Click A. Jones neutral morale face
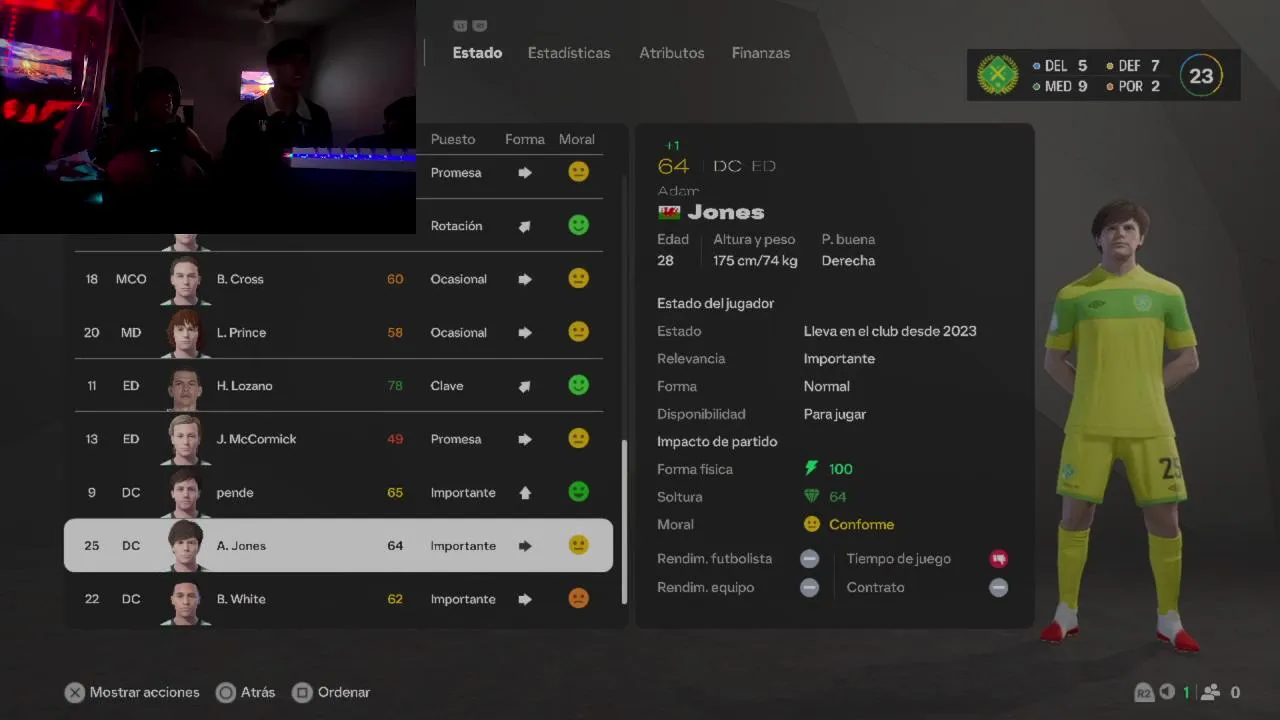This screenshot has height=720, width=1280. tap(578, 545)
